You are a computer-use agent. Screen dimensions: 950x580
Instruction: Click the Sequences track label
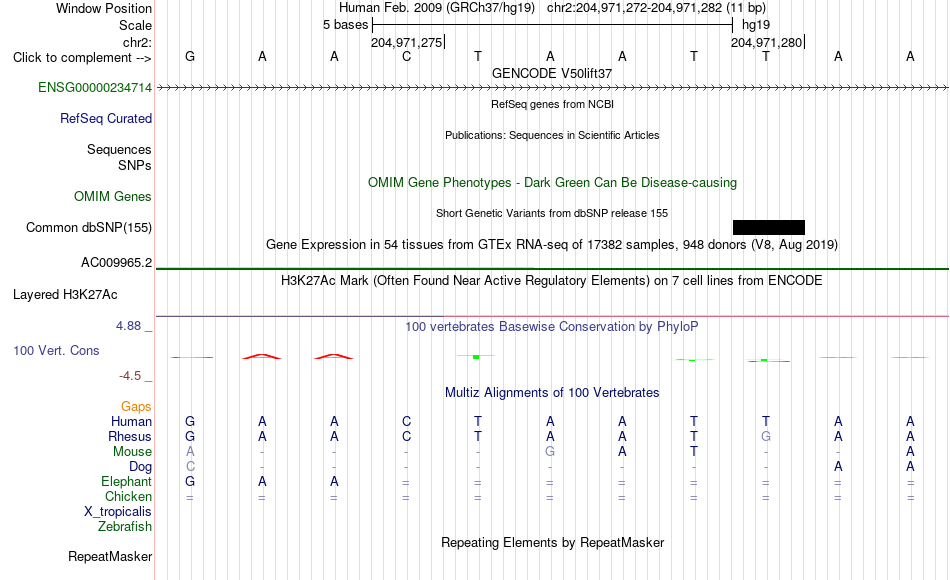119,149
